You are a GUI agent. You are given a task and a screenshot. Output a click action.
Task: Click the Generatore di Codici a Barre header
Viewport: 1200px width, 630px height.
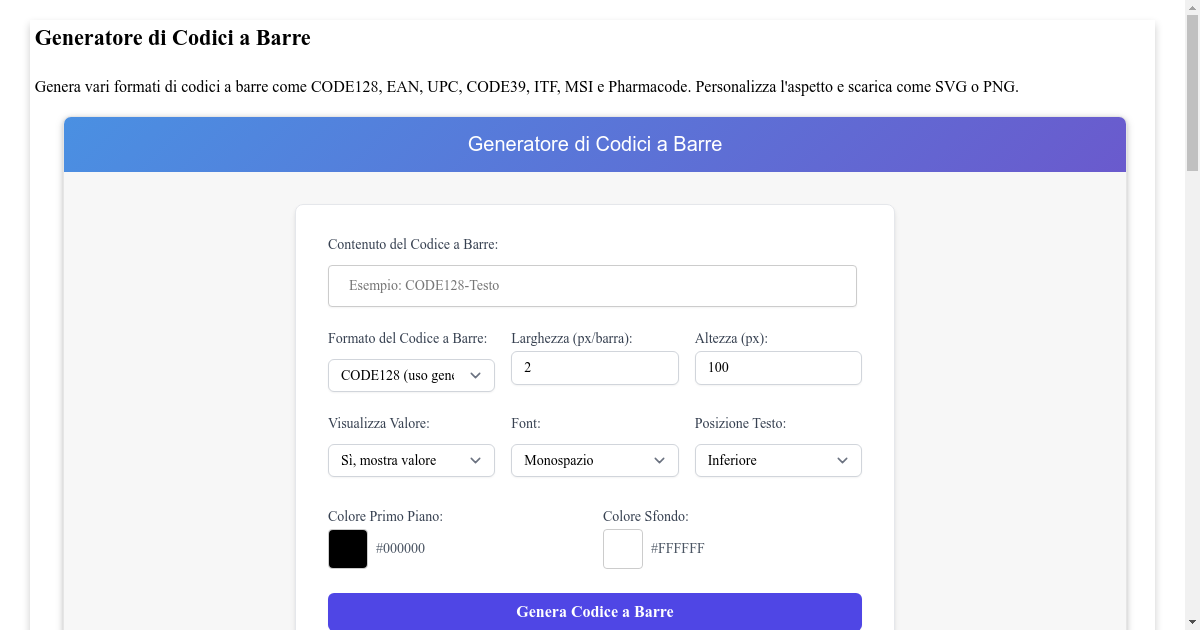click(x=594, y=144)
